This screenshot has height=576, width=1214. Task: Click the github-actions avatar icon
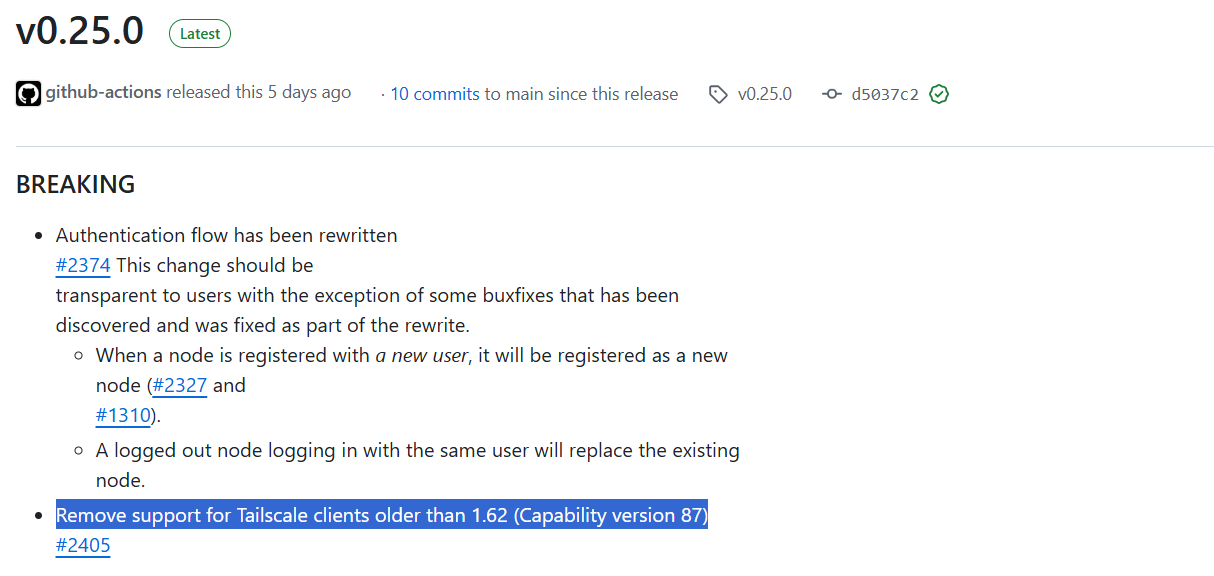point(28,94)
